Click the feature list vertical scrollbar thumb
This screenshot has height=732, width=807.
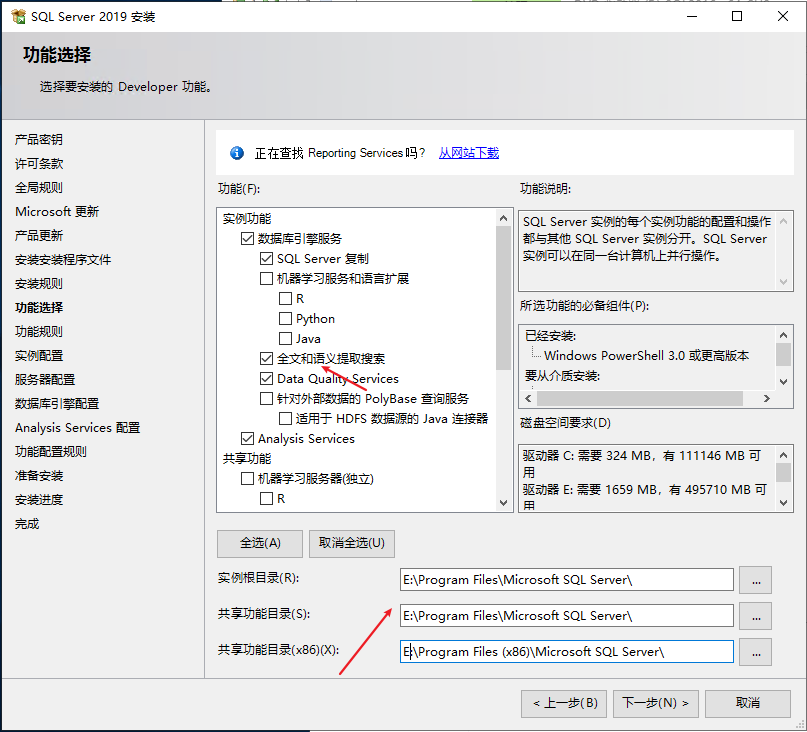pyautogui.click(x=503, y=298)
